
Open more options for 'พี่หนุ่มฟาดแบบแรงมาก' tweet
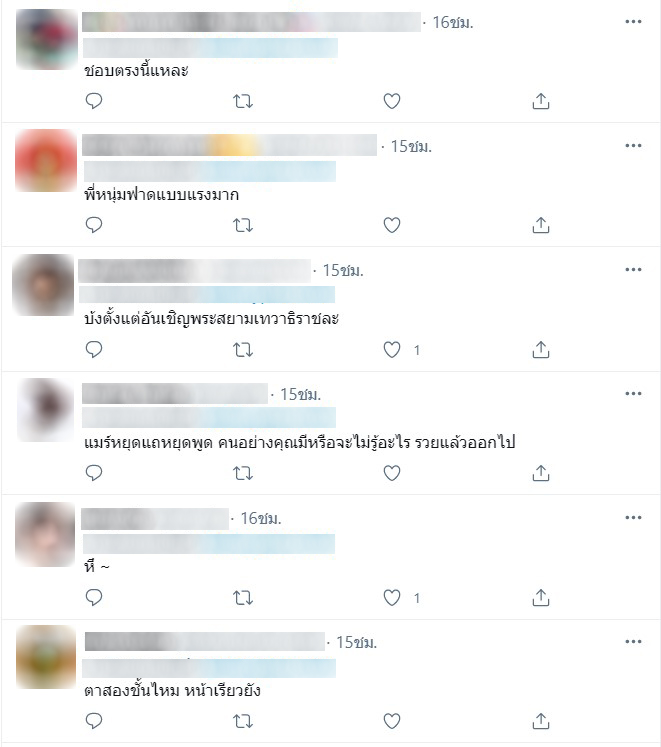[x=633, y=145]
